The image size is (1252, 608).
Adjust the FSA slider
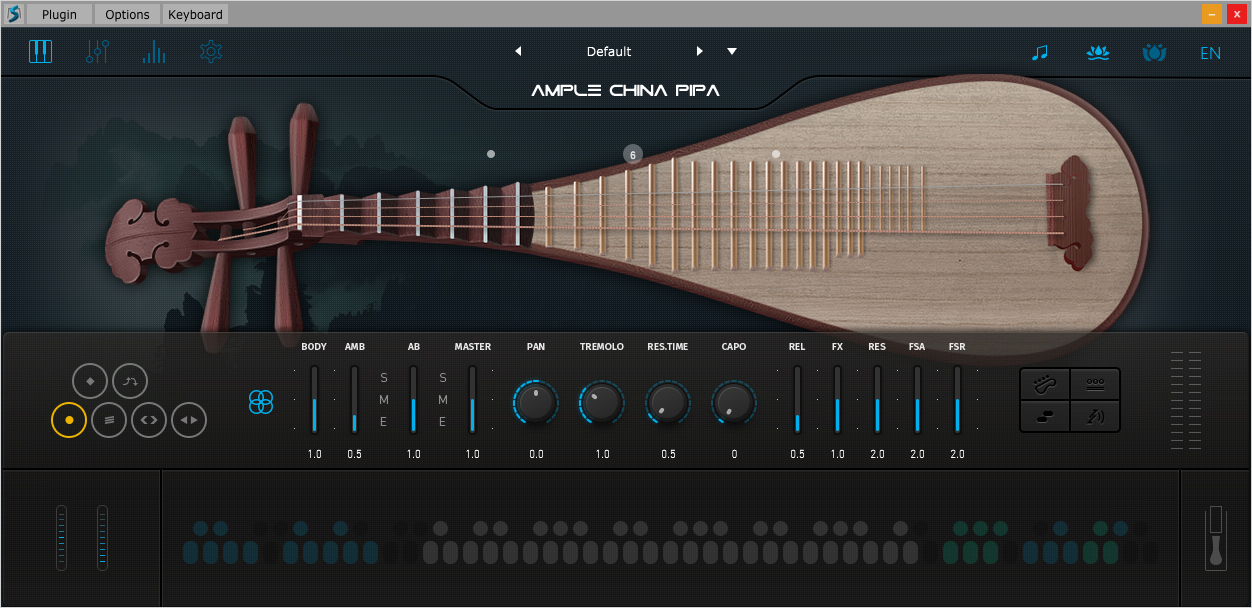(917, 399)
